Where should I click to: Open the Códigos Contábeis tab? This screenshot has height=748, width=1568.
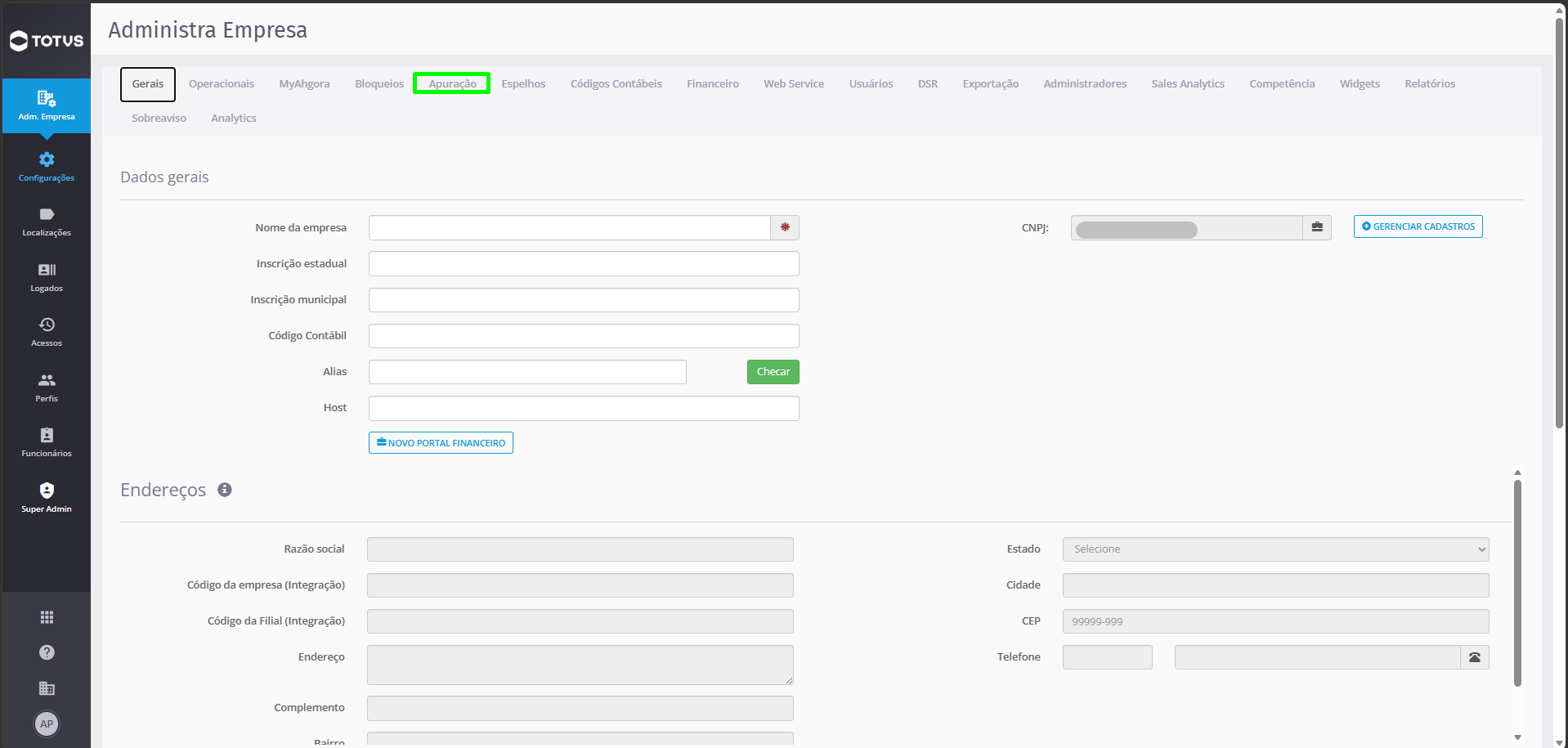(616, 84)
